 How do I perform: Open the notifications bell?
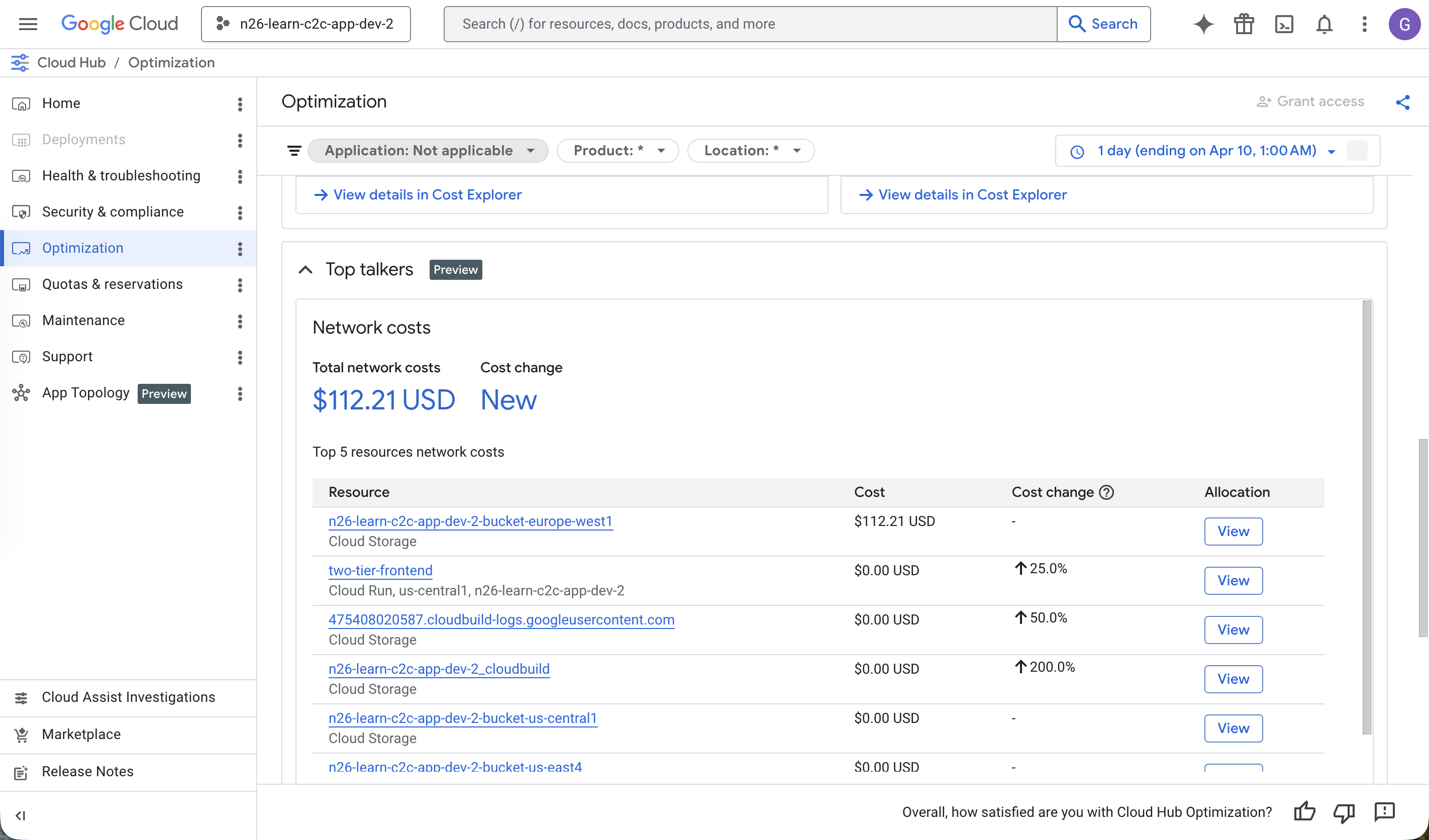pyautogui.click(x=1324, y=24)
